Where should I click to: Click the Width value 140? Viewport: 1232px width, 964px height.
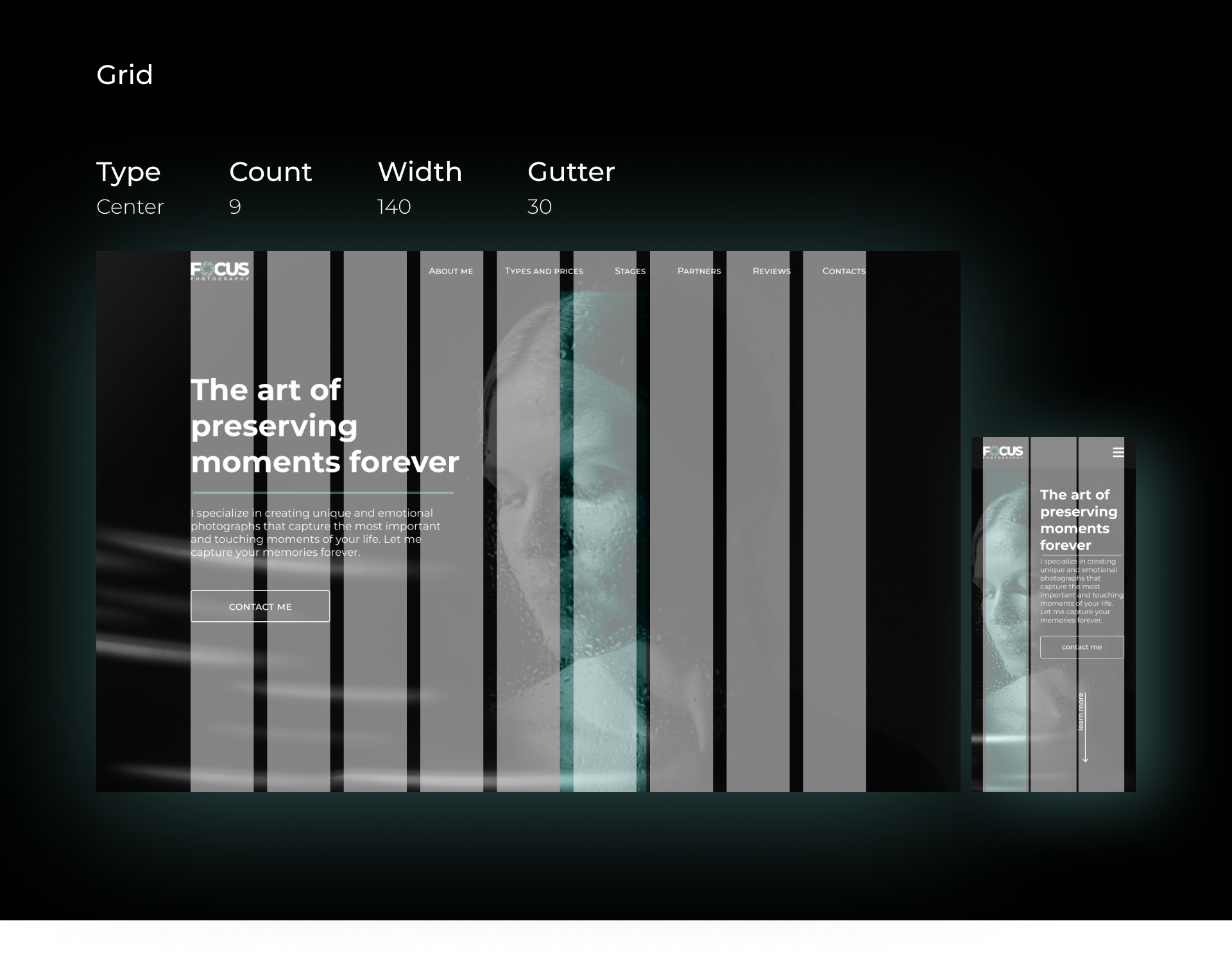(x=394, y=207)
